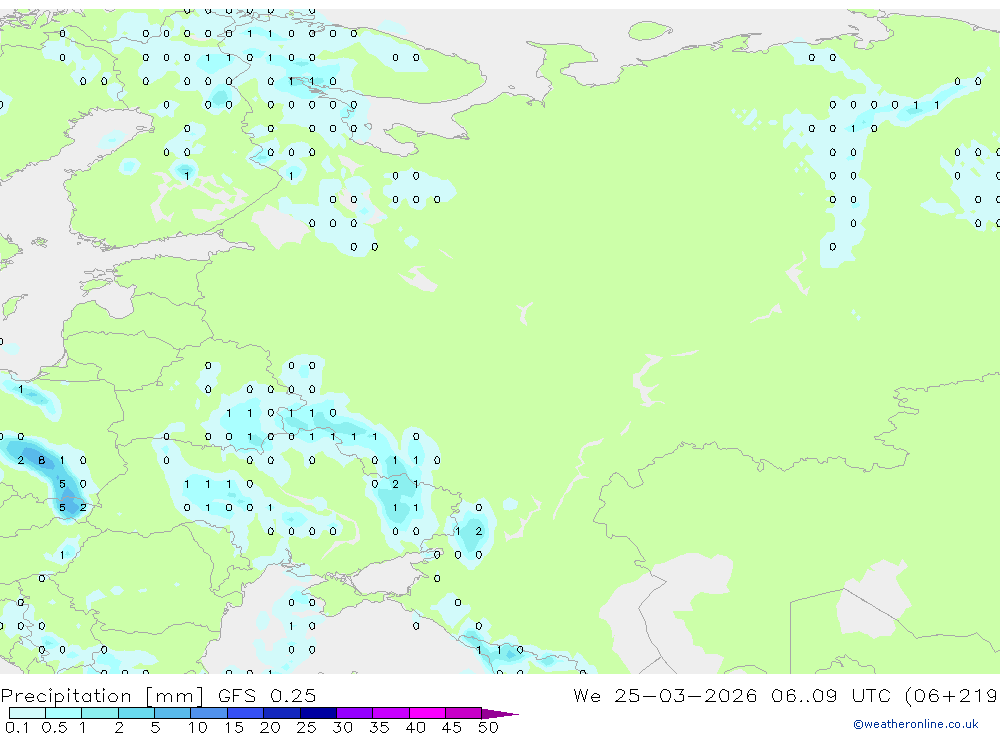Click the "06..09 UTC" time text
The image size is (1000, 733).
[x=830, y=695]
